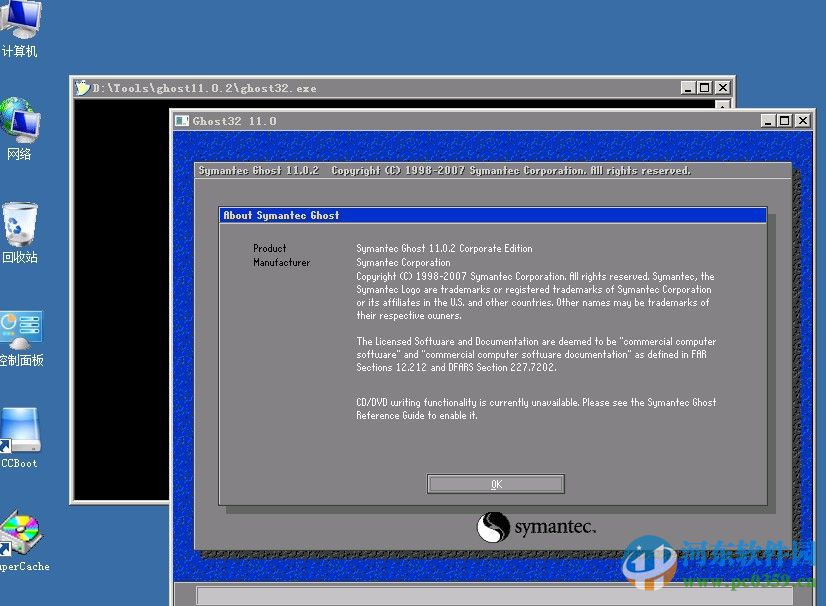Launch the CCBoot desktop shortcut
Screen dimensions: 826x606
pyautogui.click(x=19, y=438)
